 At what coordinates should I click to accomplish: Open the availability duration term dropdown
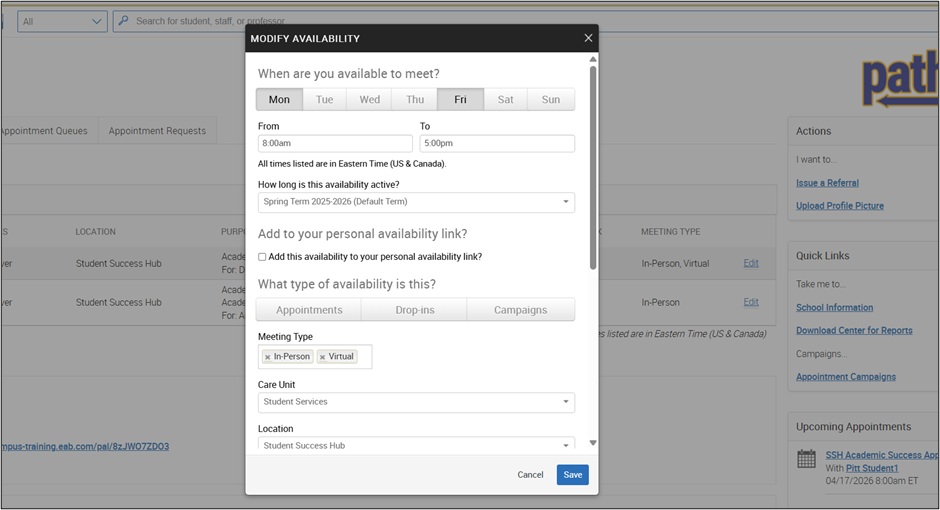click(416, 202)
